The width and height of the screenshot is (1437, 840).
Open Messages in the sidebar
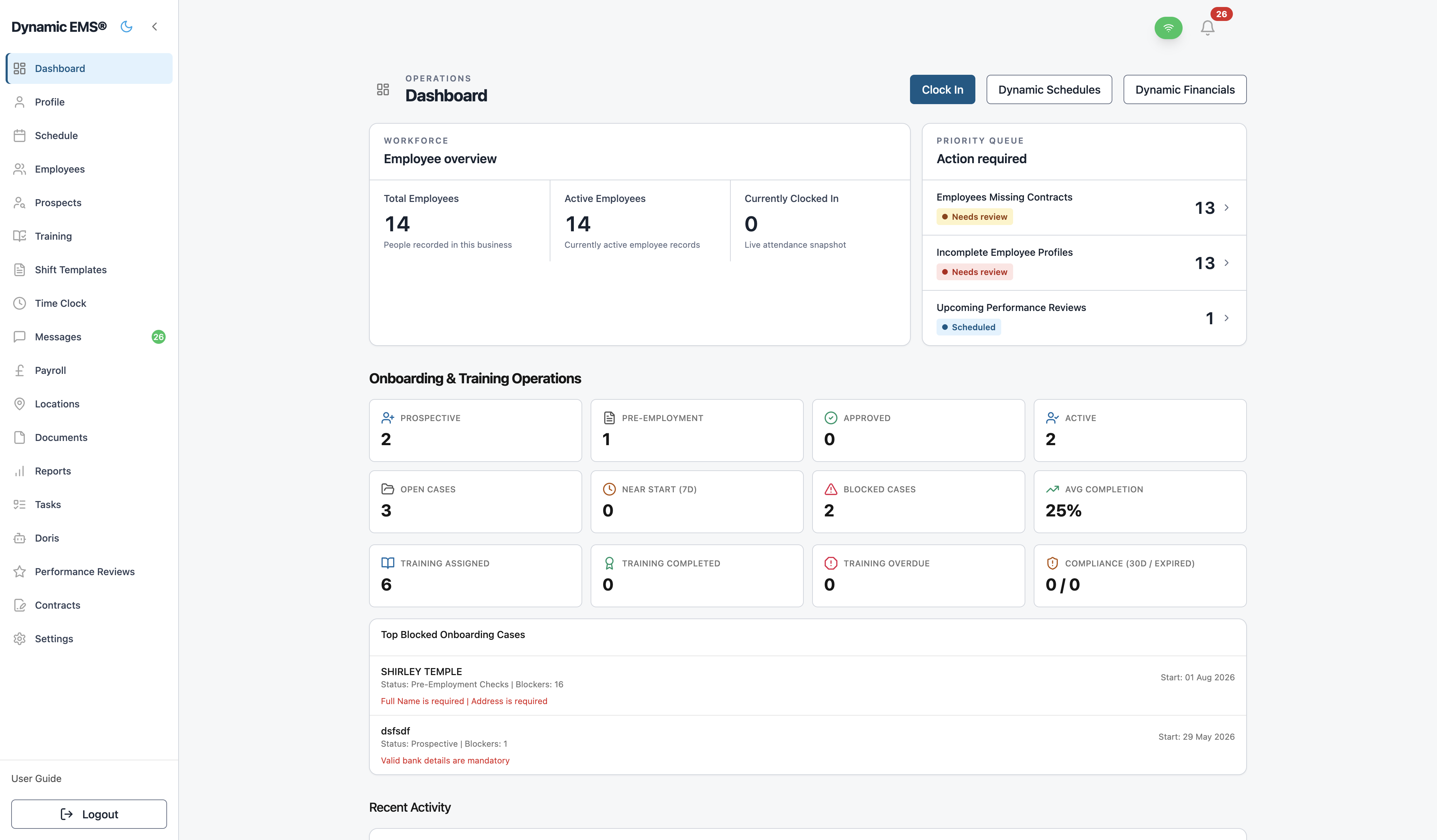click(89, 337)
